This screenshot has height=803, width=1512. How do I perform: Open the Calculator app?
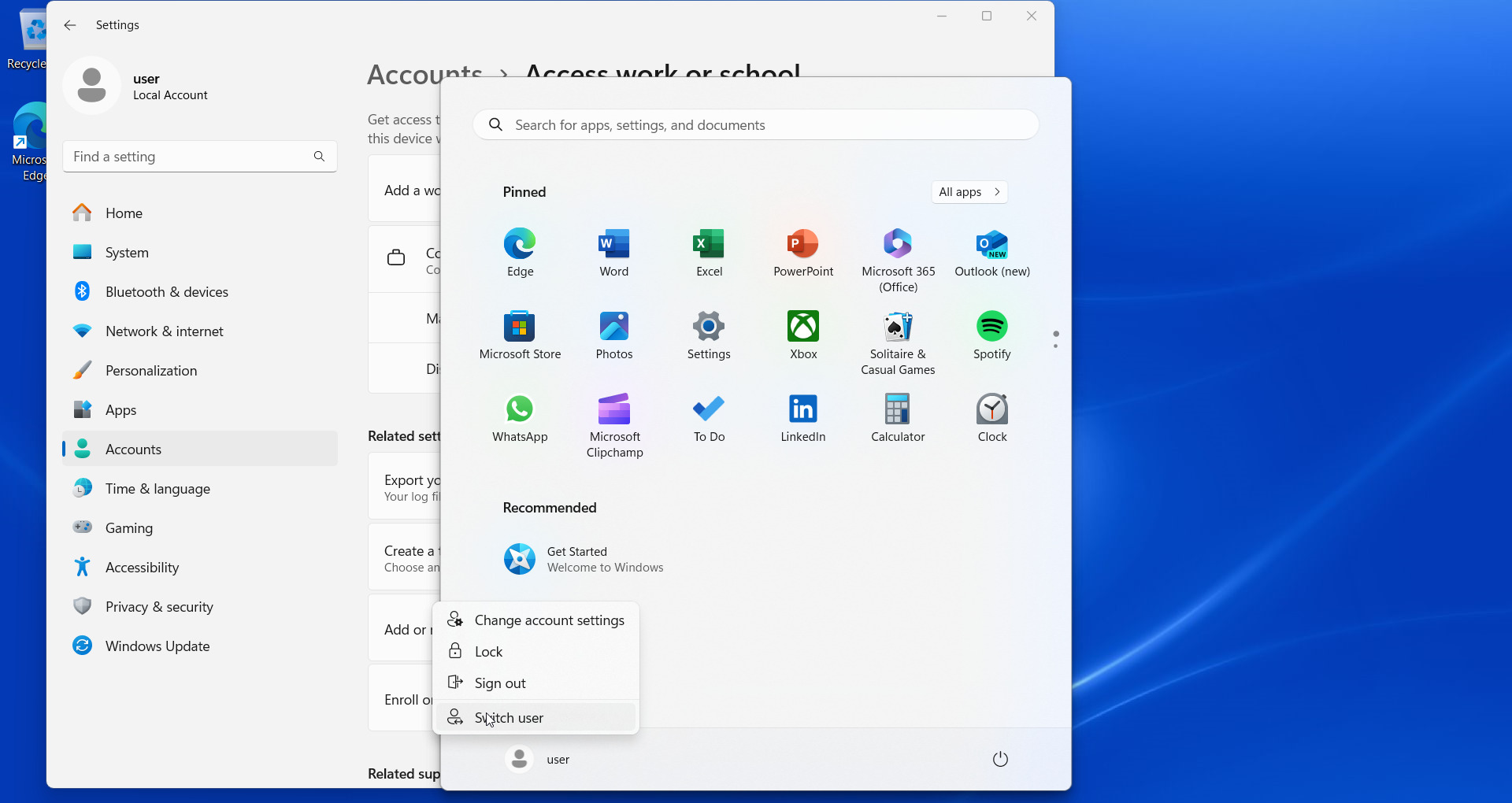click(897, 417)
